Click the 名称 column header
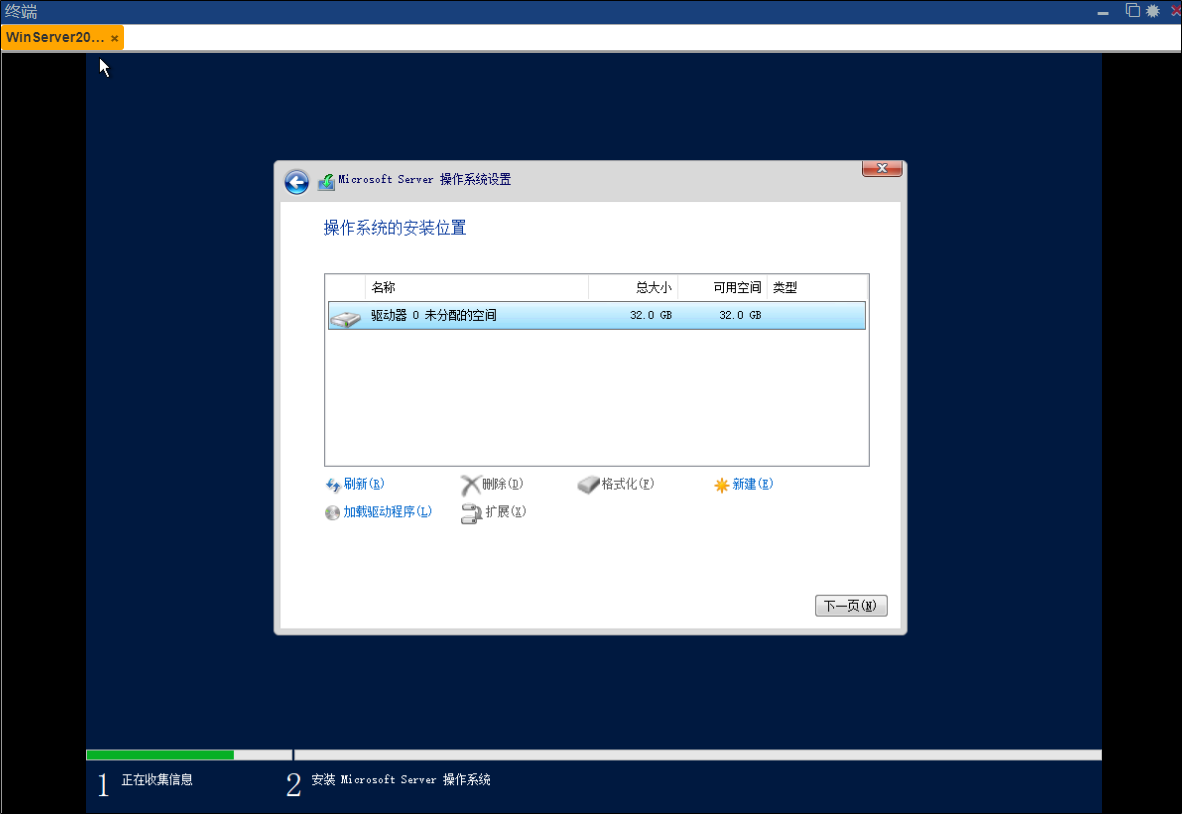 click(x=476, y=287)
